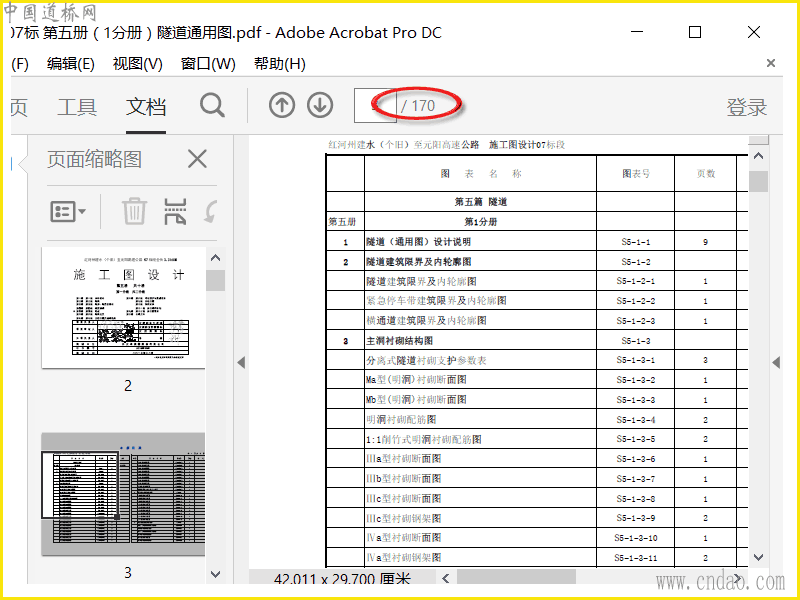
Task: Open the 编辑(E) menu
Action: point(70,64)
